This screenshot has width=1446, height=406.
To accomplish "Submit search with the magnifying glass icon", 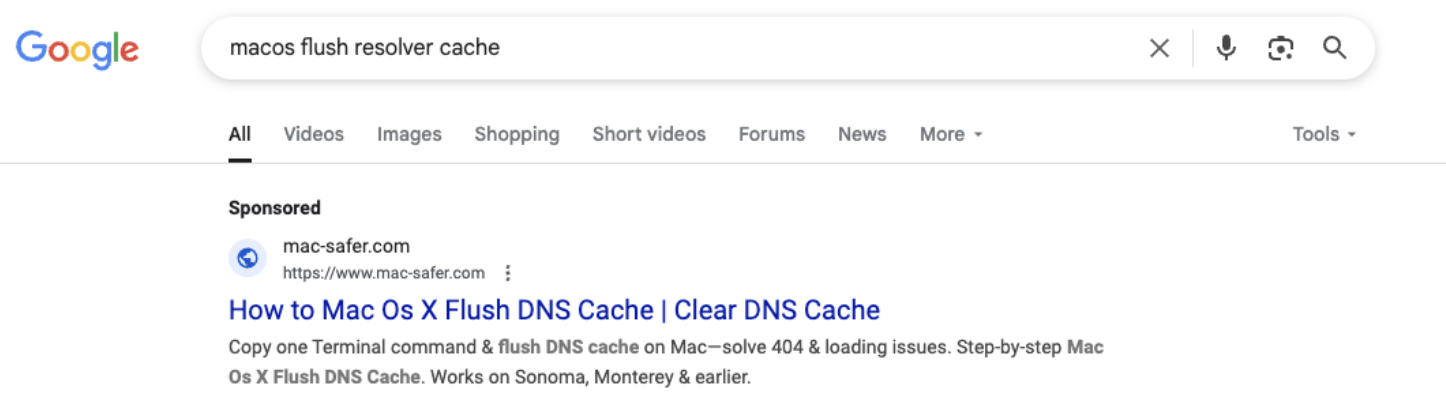I will 1335,48.
